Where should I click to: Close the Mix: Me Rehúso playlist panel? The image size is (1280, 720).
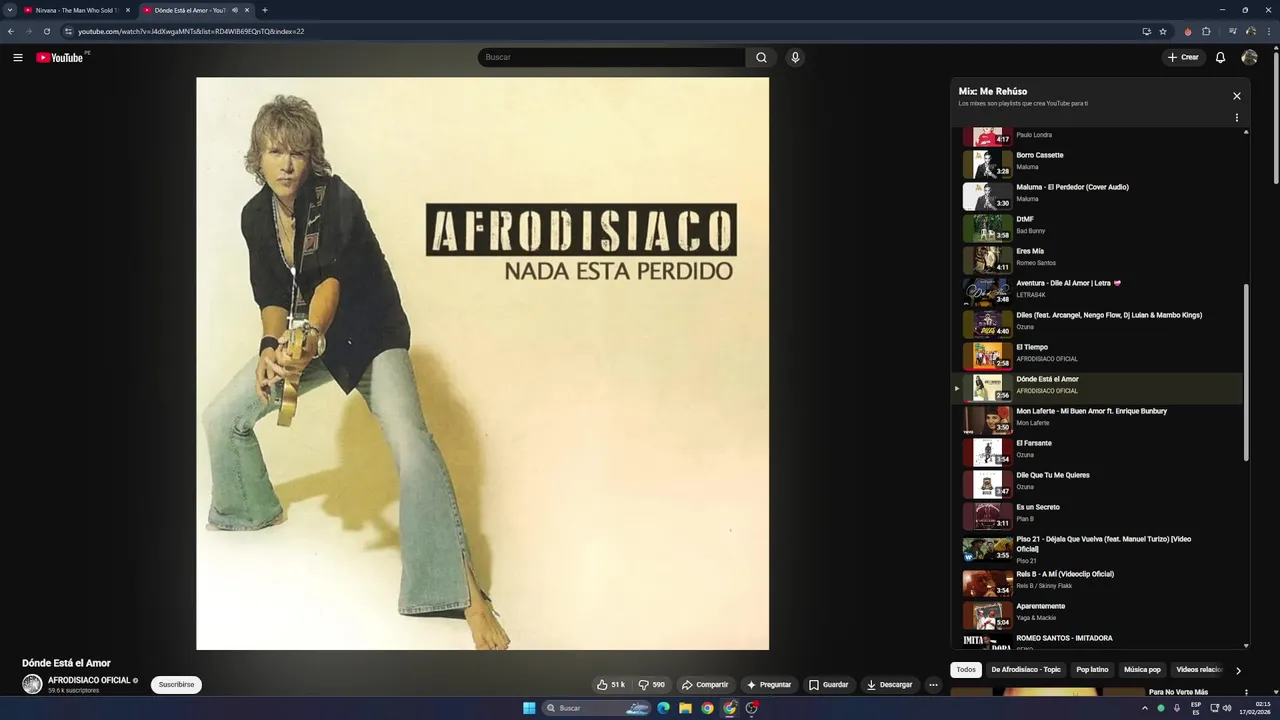tap(1237, 96)
